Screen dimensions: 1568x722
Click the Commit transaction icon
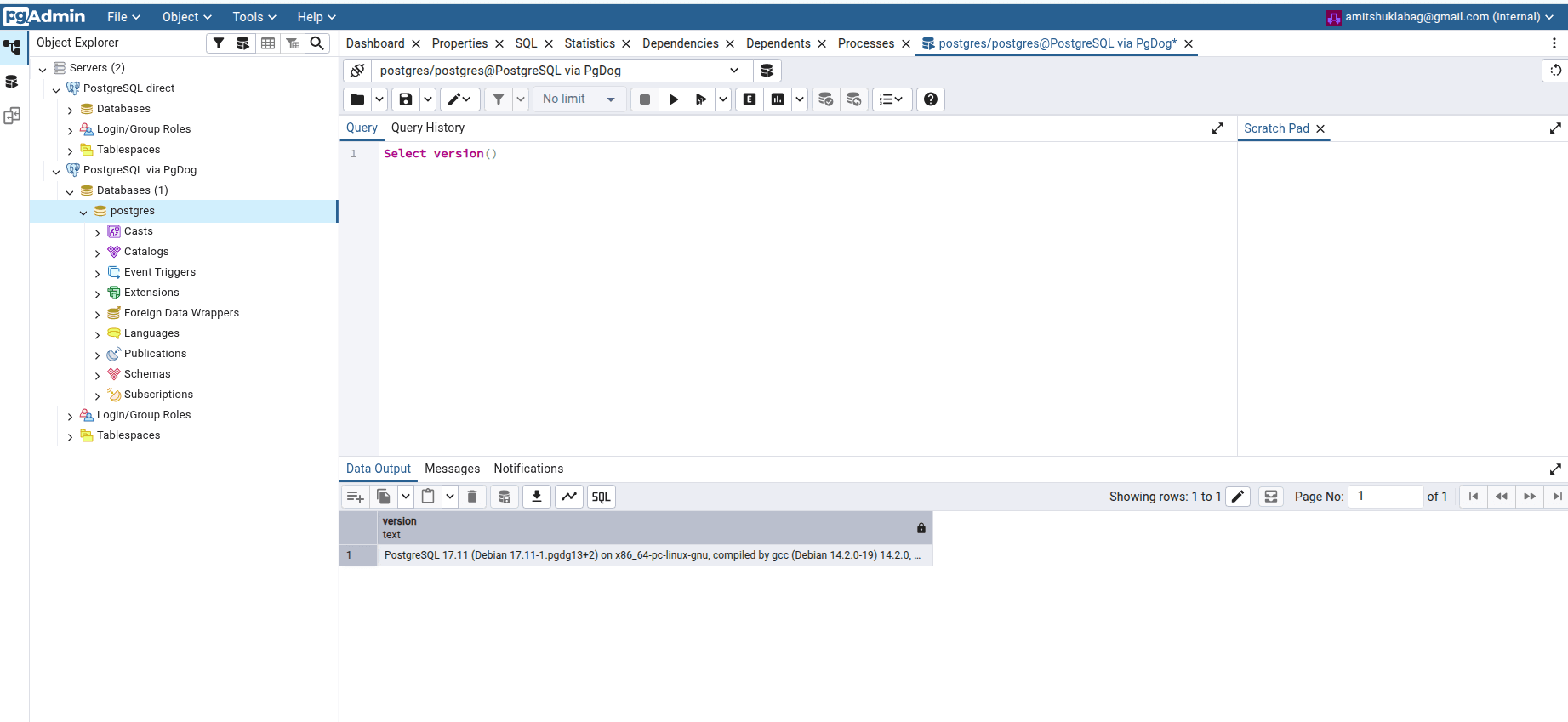[x=825, y=99]
